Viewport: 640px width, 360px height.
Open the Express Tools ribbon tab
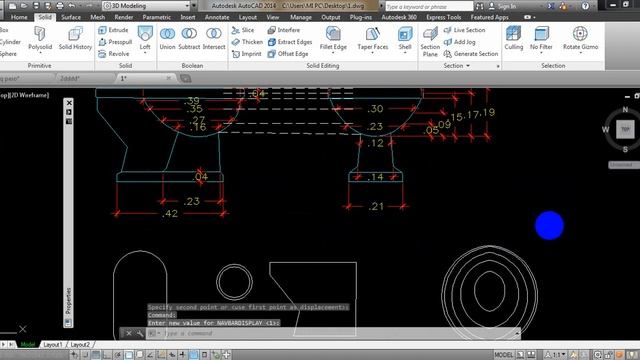point(443,17)
